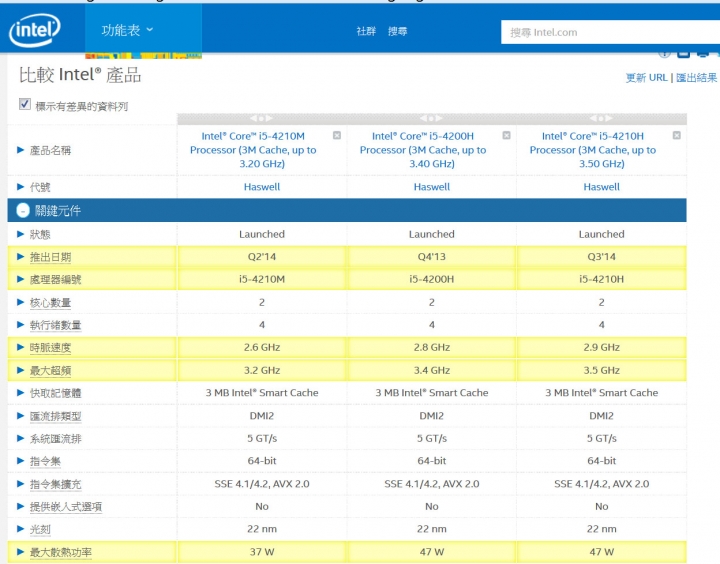Open the 社群 link in header
Viewport: 720px width, 564px height.
click(366, 31)
